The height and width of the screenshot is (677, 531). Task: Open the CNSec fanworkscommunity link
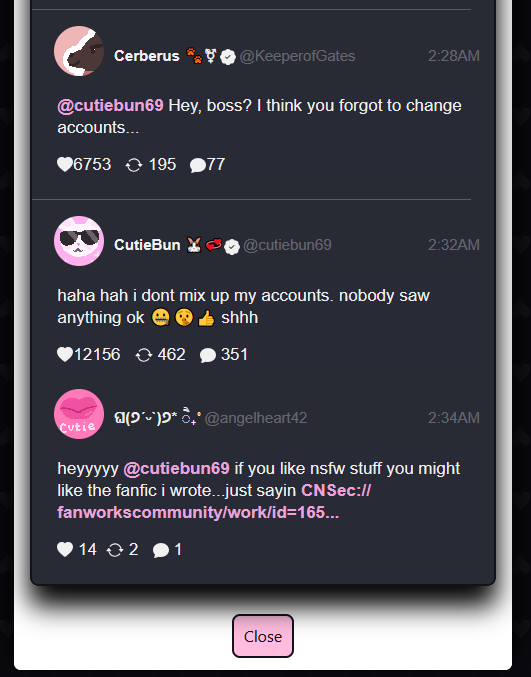[x=214, y=501]
